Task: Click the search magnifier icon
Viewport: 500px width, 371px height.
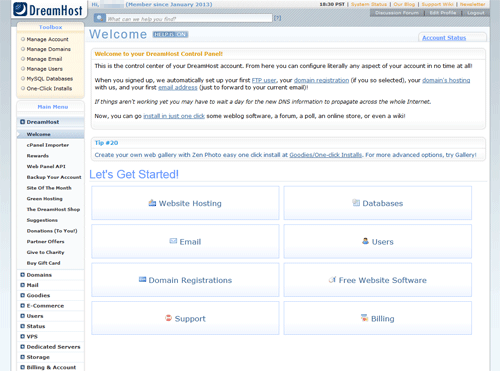Action: (99, 18)
